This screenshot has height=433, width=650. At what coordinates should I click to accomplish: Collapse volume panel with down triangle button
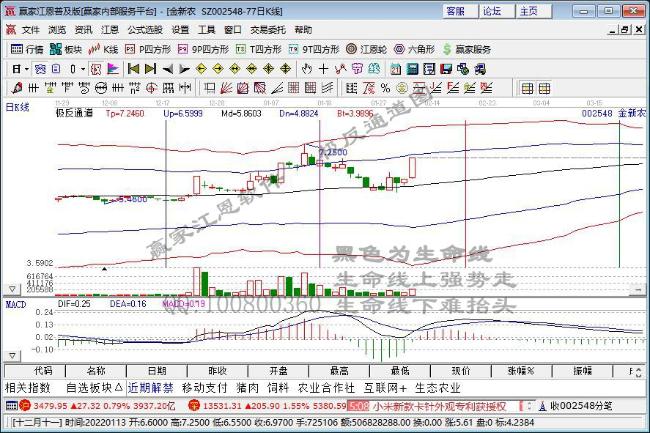(x=12, y=288)
